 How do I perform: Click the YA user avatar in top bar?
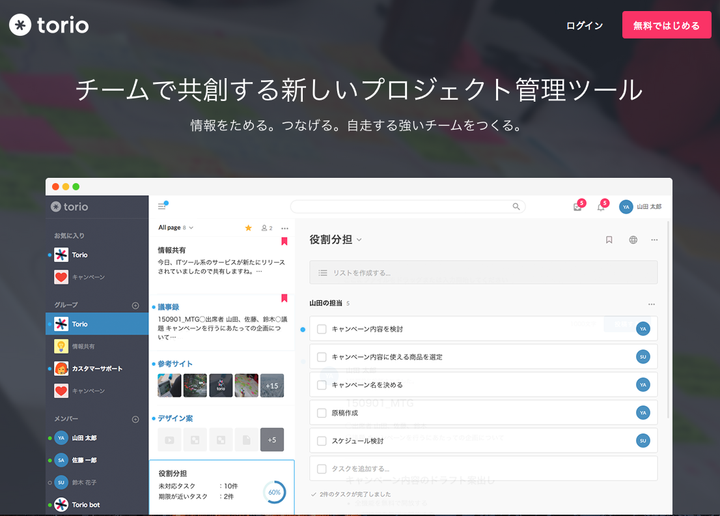click(625, 207)
